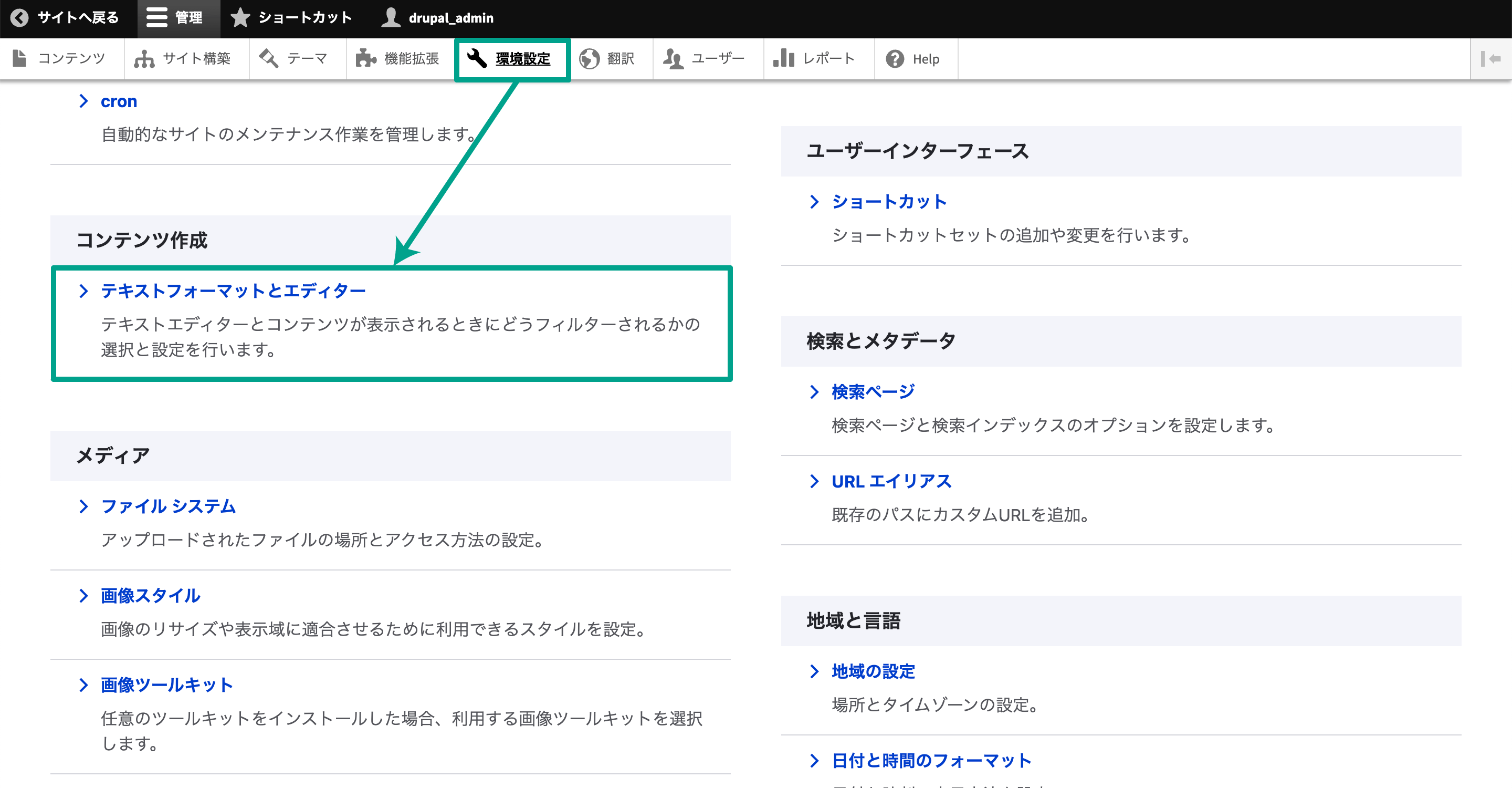
Task: Click the drupal_admin user icon
Action: [x=390, y=17]
